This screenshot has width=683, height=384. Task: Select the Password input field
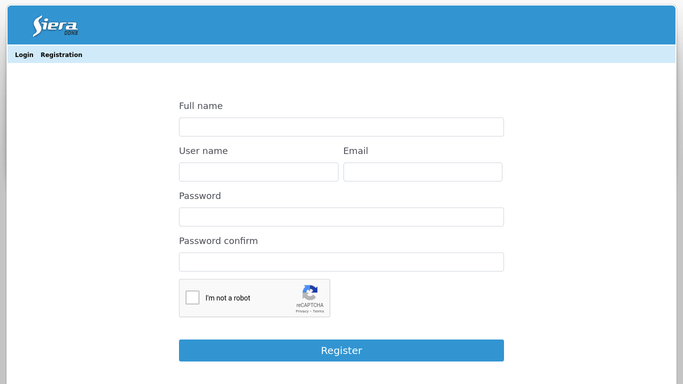point(342,217)
